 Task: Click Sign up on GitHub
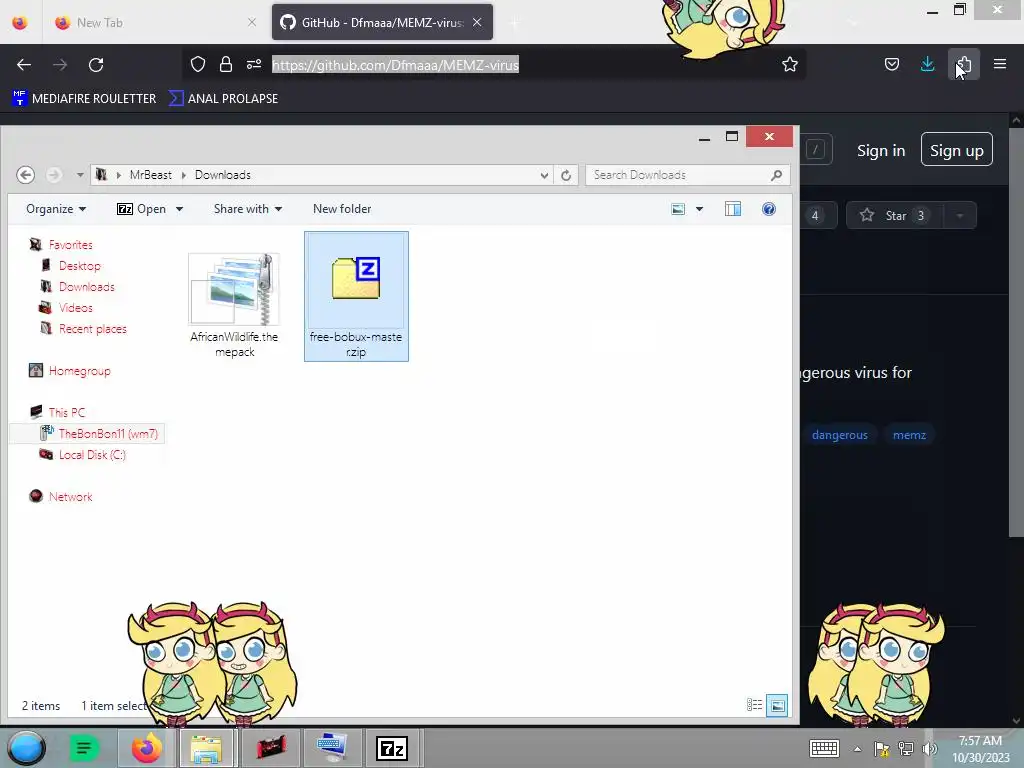coord(957,150)
